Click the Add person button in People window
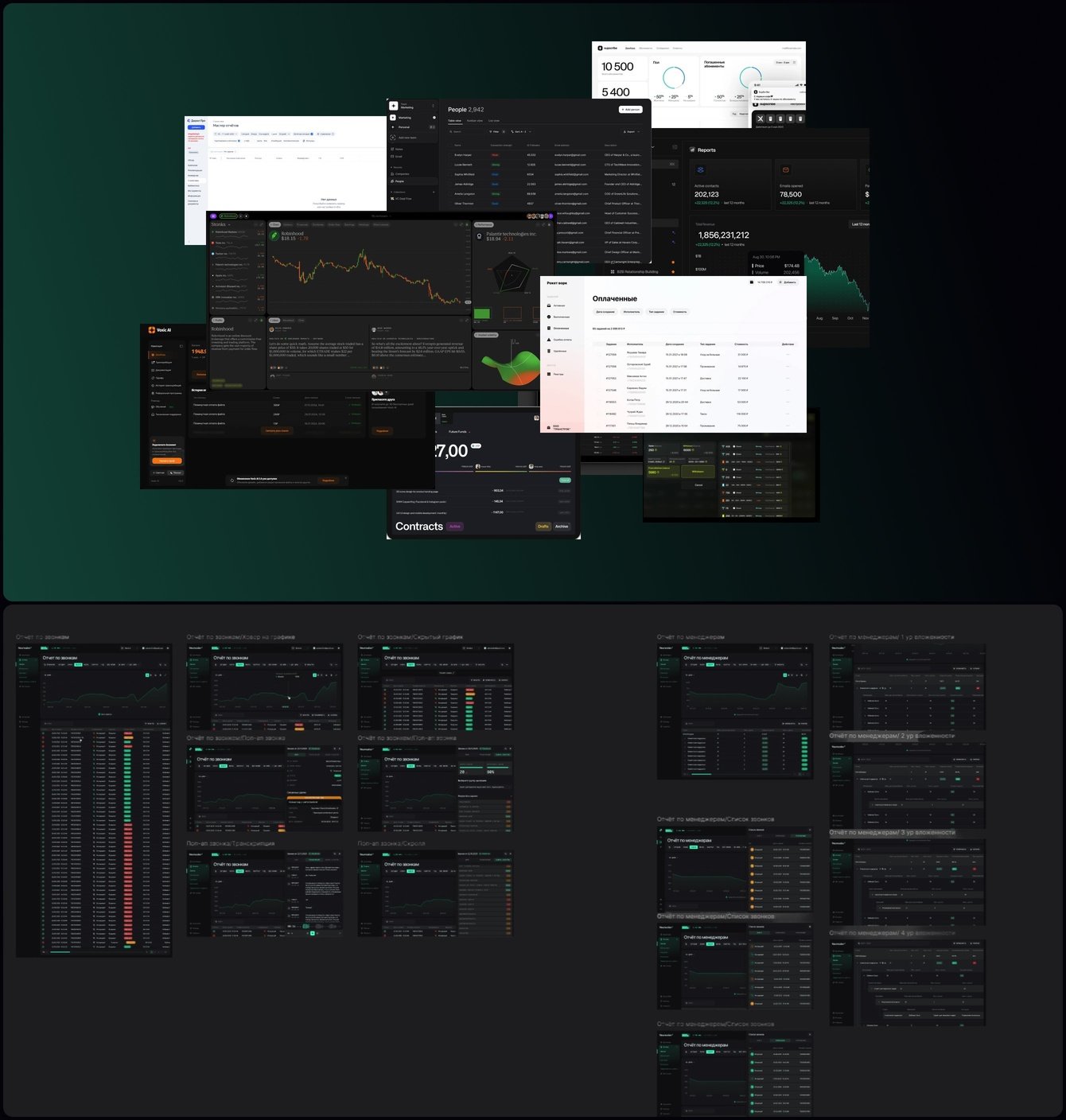Viewport: 1066px width, 1120px height. (630, 110)
